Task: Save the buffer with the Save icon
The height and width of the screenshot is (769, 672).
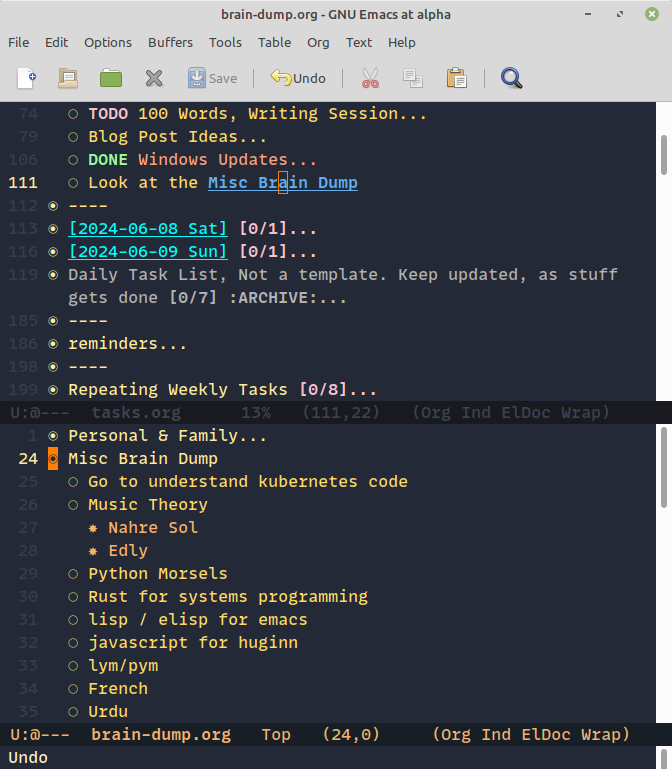Action: [x=212, y=78]
